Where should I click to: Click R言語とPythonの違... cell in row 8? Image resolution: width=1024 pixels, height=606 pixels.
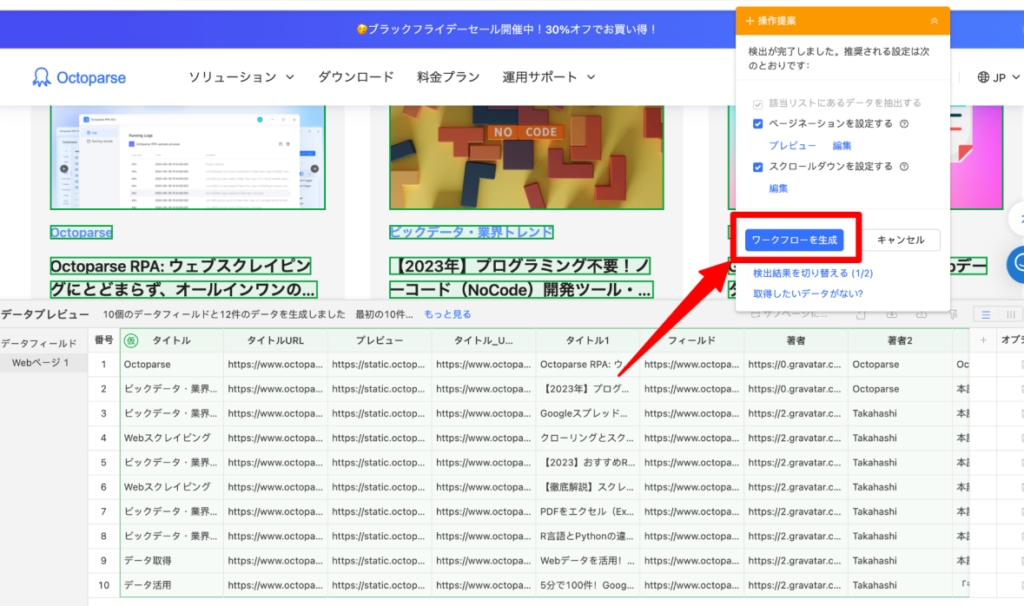[x=588, y=536]
